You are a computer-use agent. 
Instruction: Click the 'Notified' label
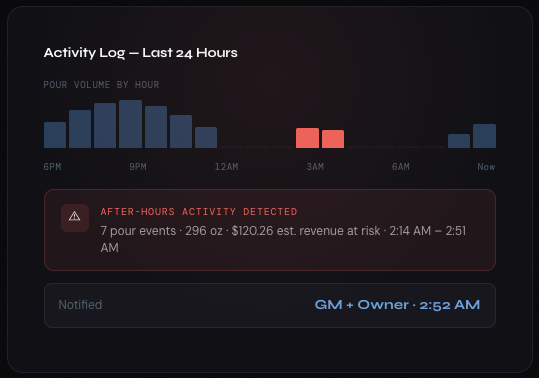coord(80,305)
